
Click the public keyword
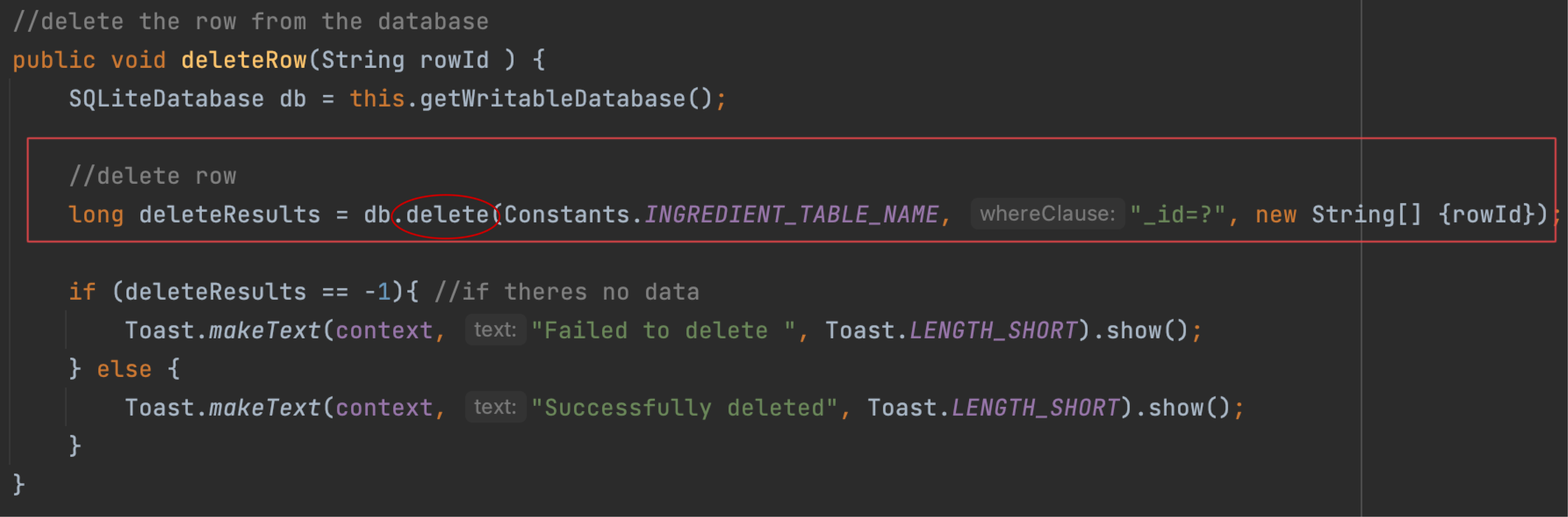(54, 60)
